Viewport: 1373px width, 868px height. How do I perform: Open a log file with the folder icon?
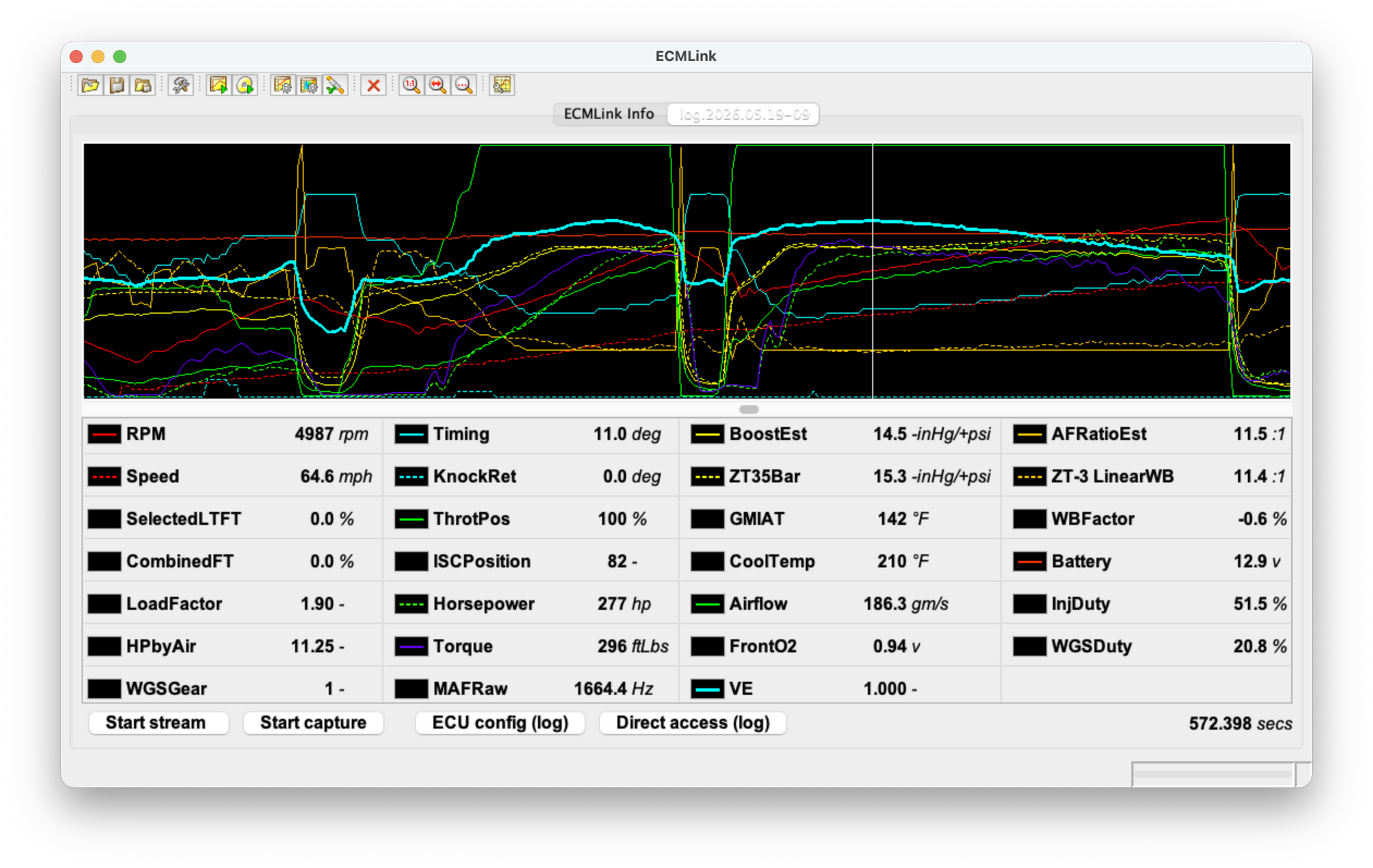coord(90,85)
